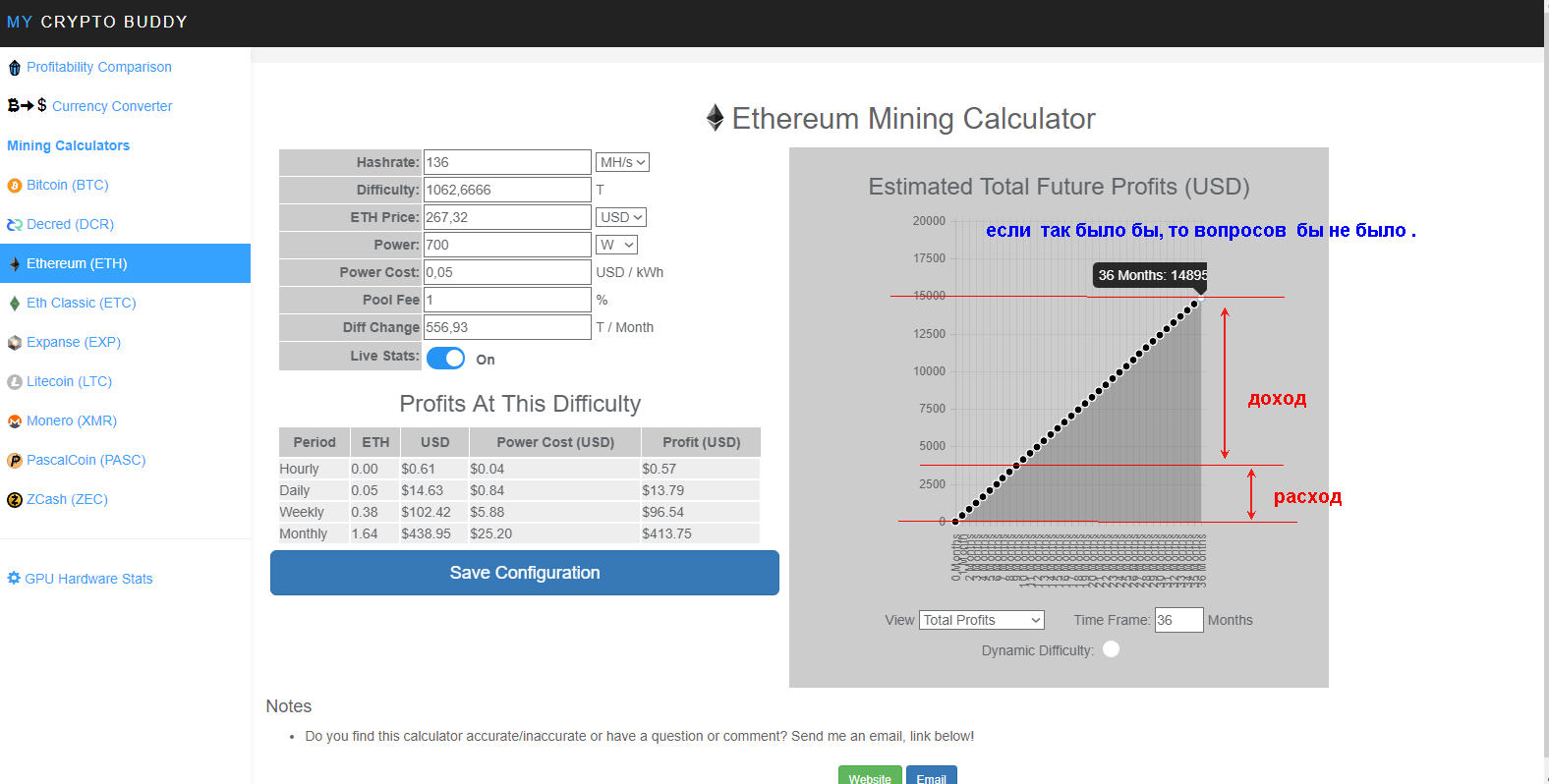The height and width of the screenshot is (784, 1549).
Task: Select Litecoin (LTC) calculator
Action: 70,381
